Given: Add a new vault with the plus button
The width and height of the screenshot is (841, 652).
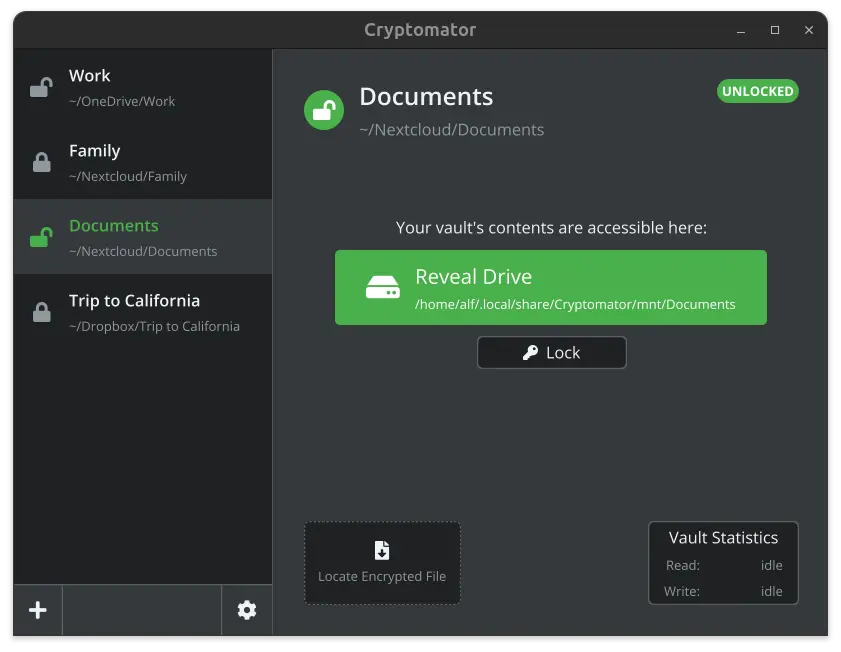Looking at the screenshot, I should click(x=38, y=610).
